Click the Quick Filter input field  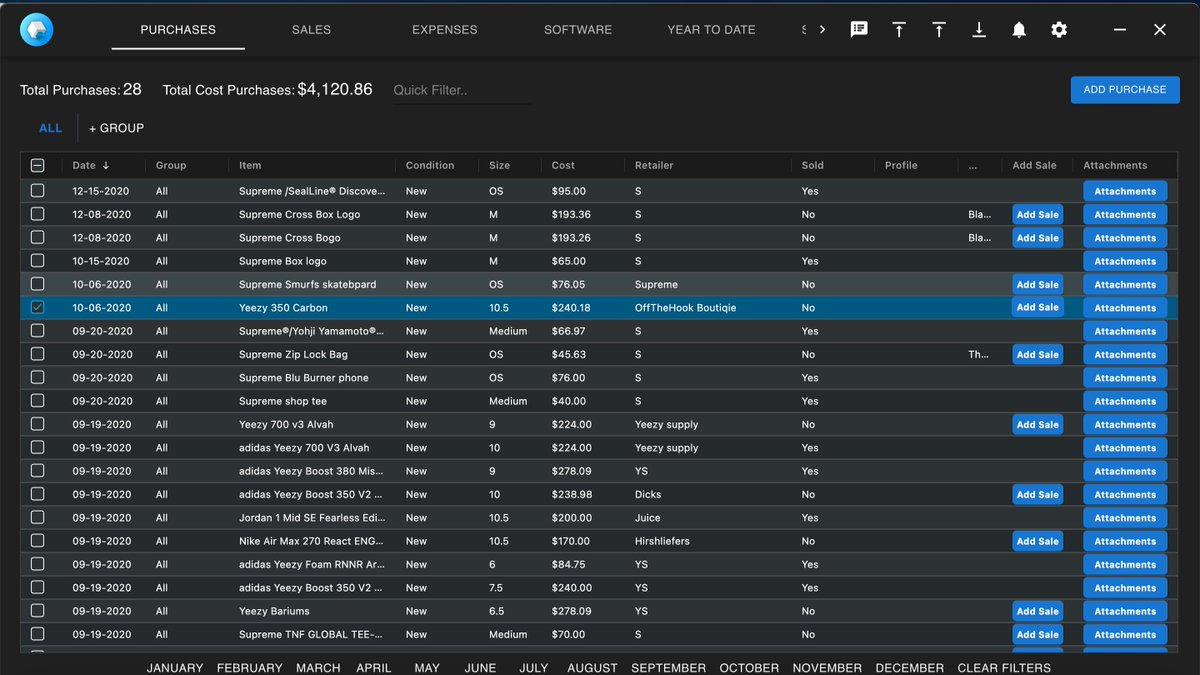461,90
